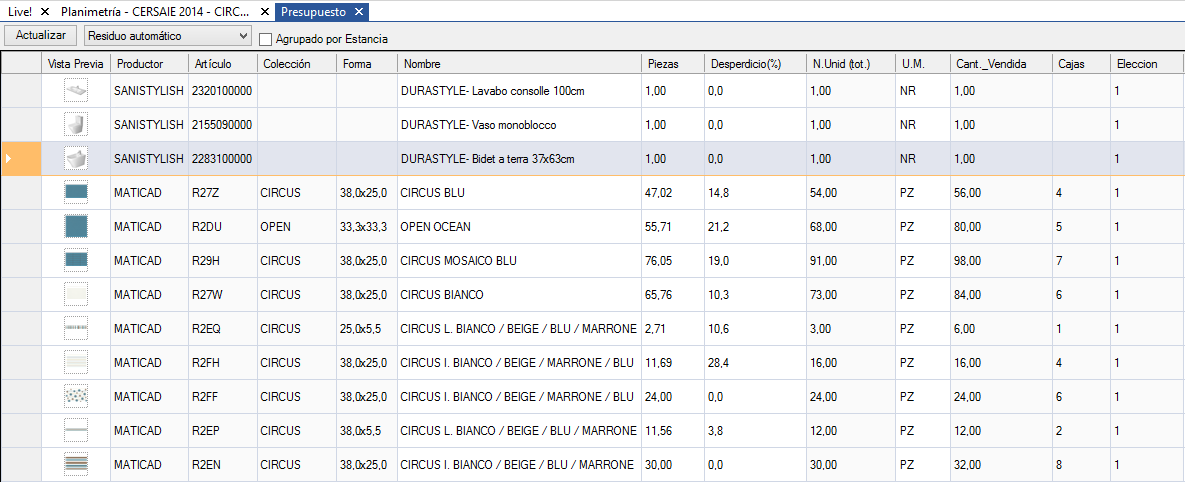Select the article cell R2DU
This screenshot has height=482, width=1185.
click(223, 227)
